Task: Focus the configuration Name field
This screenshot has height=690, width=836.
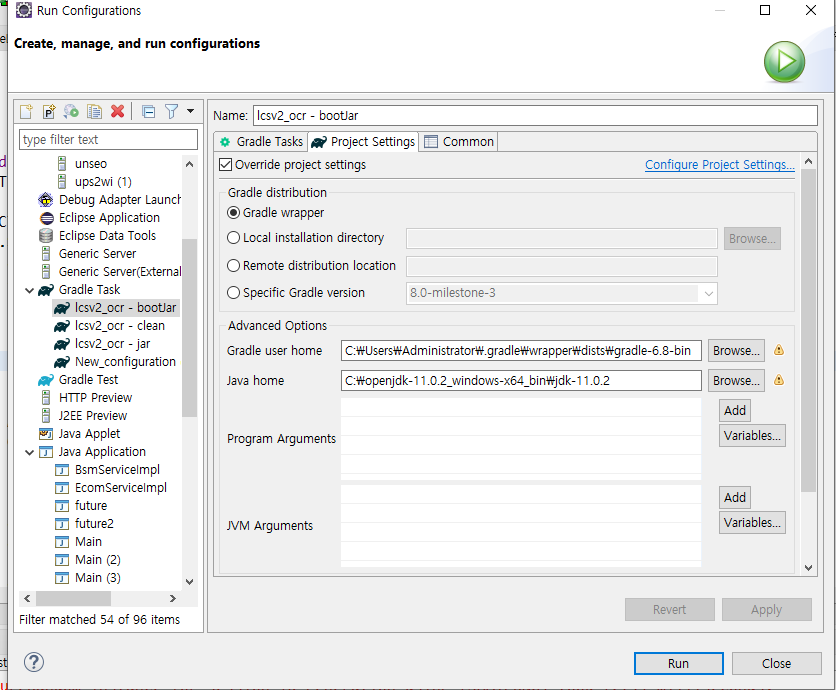Action: click(x=535, y=116)
